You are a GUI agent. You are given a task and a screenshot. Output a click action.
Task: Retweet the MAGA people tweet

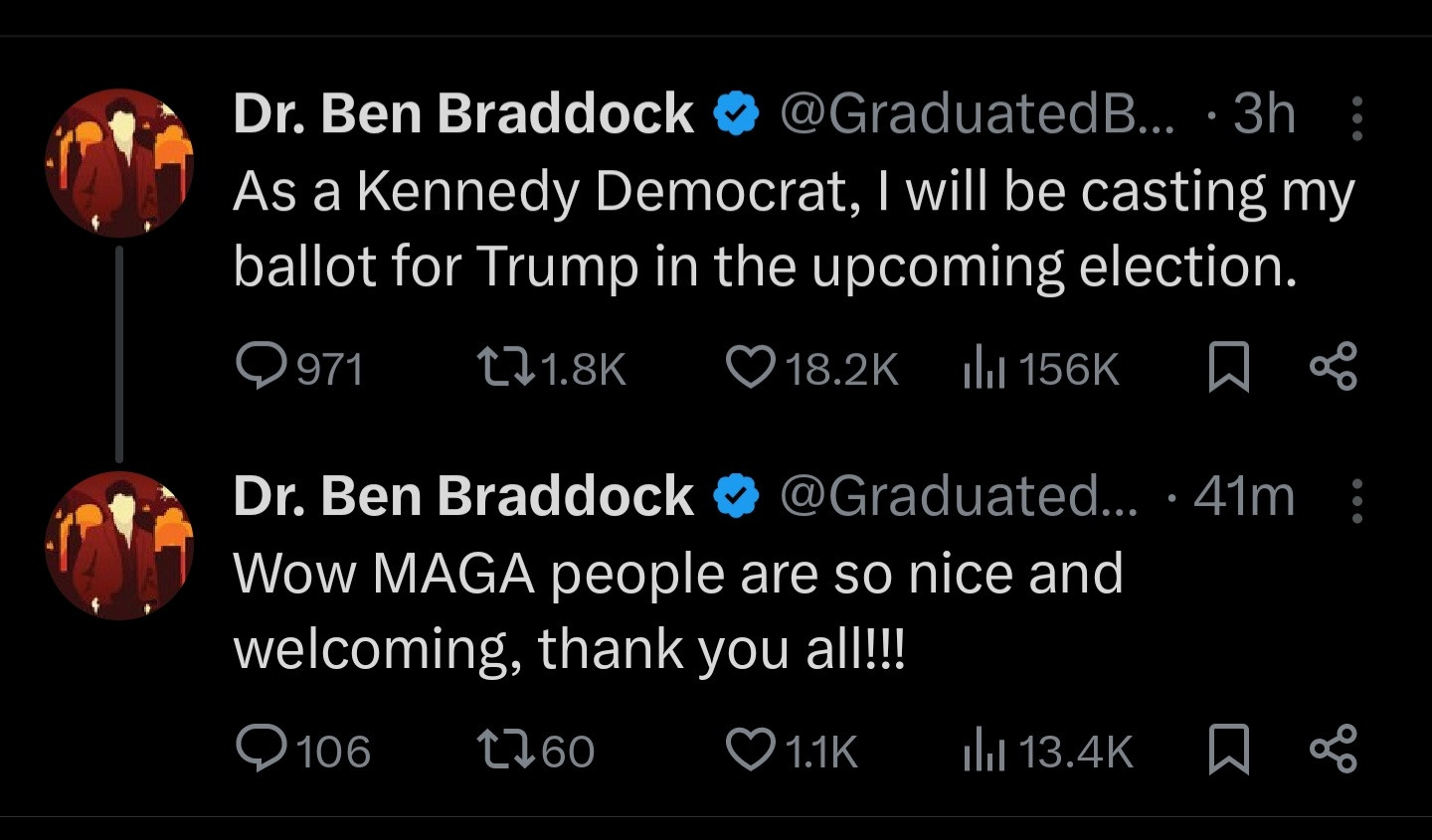503,749
